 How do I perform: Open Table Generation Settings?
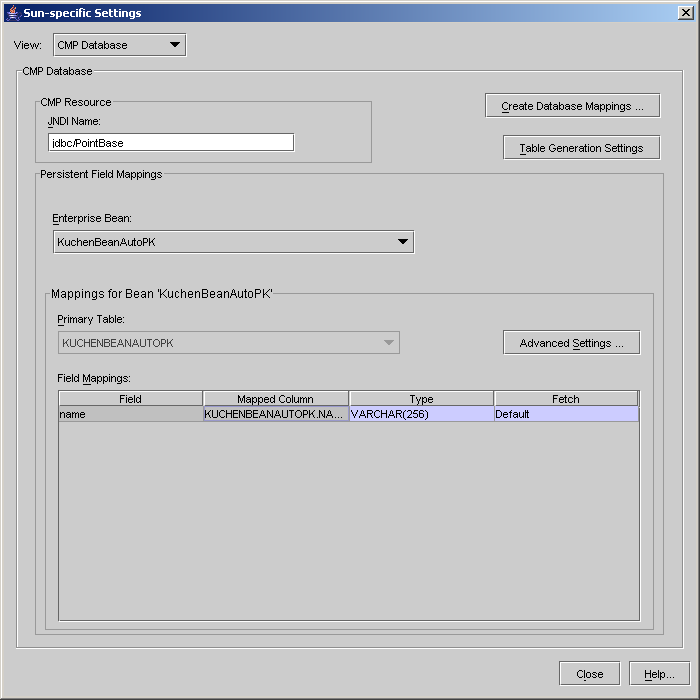point(581,148)
